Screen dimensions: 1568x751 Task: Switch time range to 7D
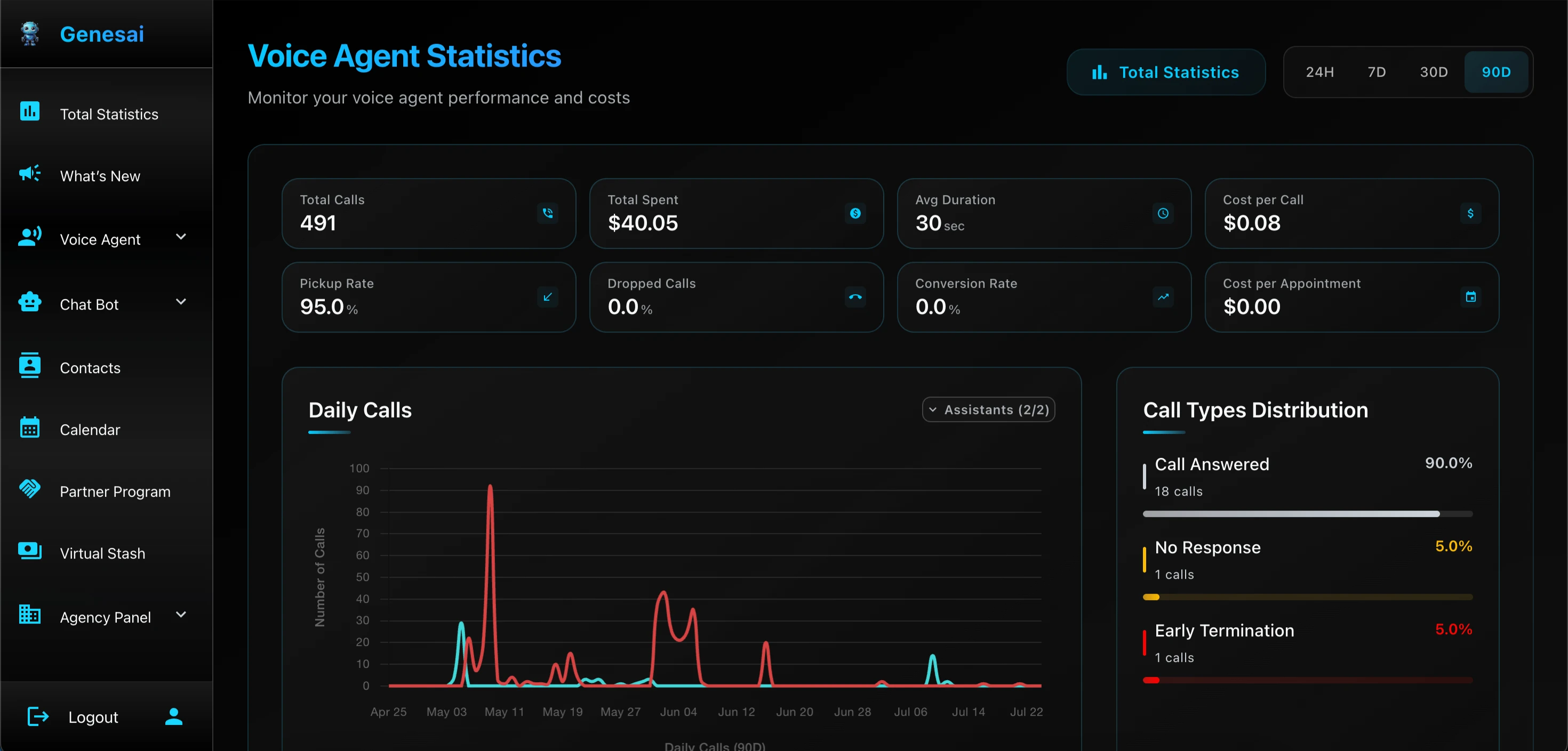pos(1376,72)
